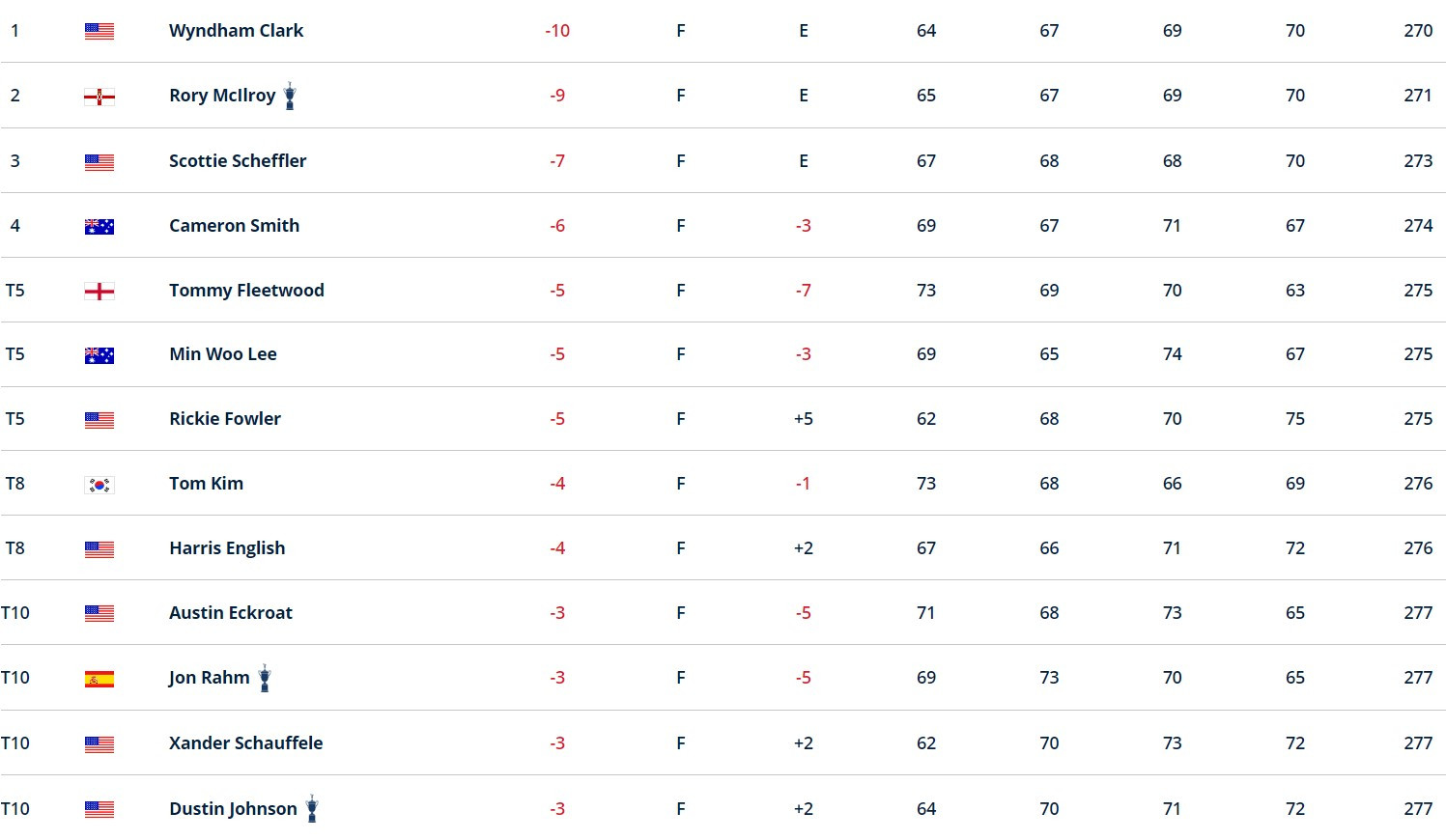The width and height of the screenshot is (1446, 840).
Task: Click Wyndham Clark's total score 270
Action: click(1418, 31)
